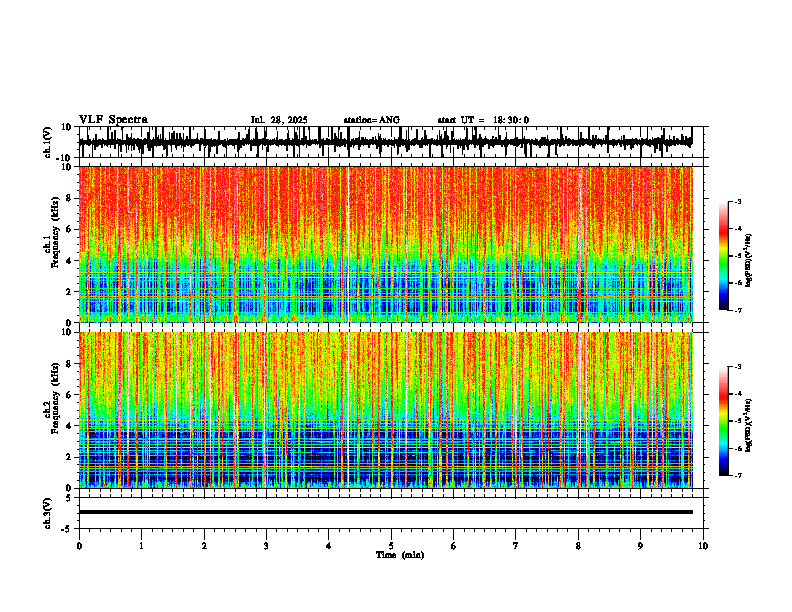792x612 pixels.
Task: Click the ch.2 spectrogram color scale bar
Action: click(724, 421)
